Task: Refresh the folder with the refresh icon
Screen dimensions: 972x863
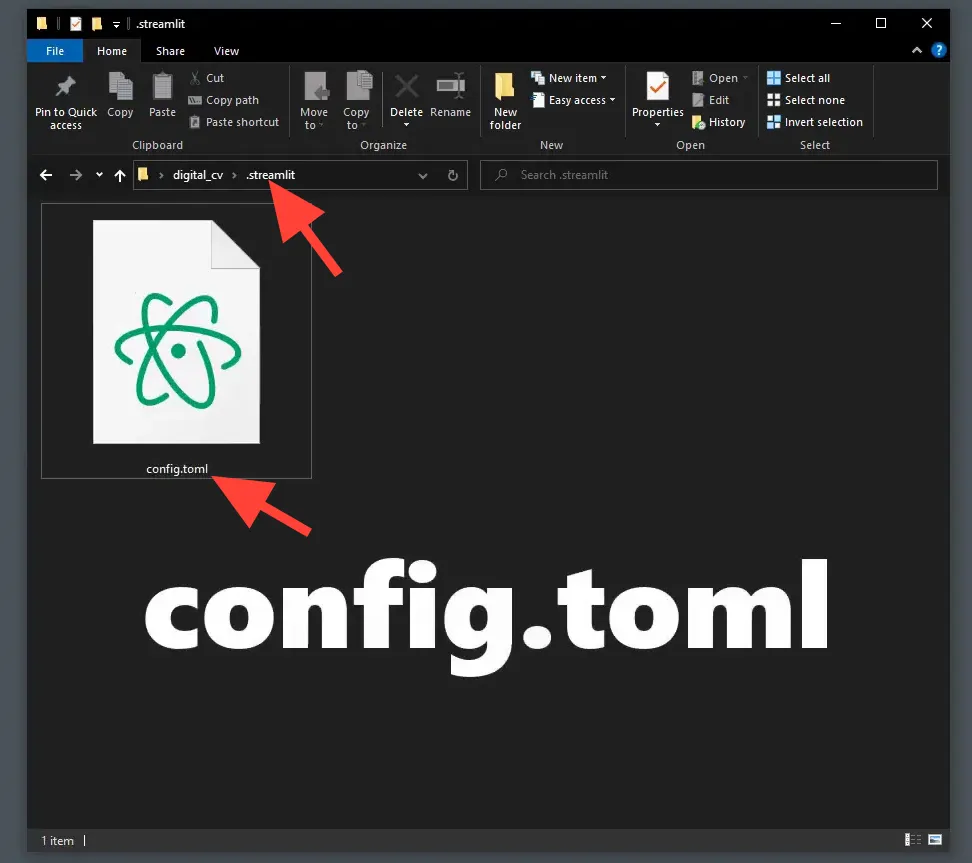Action: (452, 175)
